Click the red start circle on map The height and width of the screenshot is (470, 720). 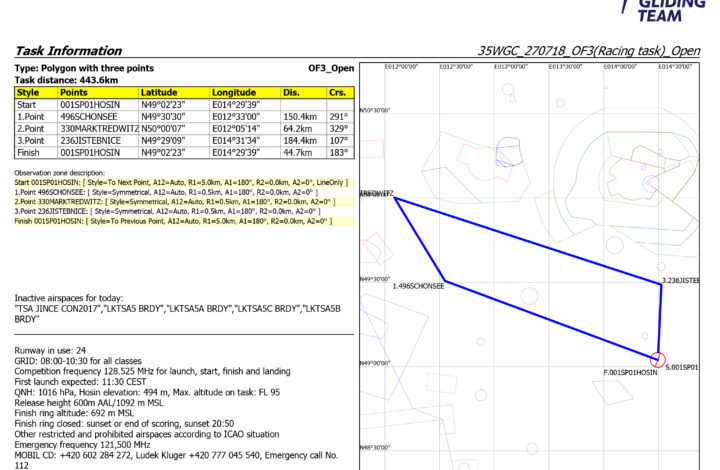coord(657,360)
